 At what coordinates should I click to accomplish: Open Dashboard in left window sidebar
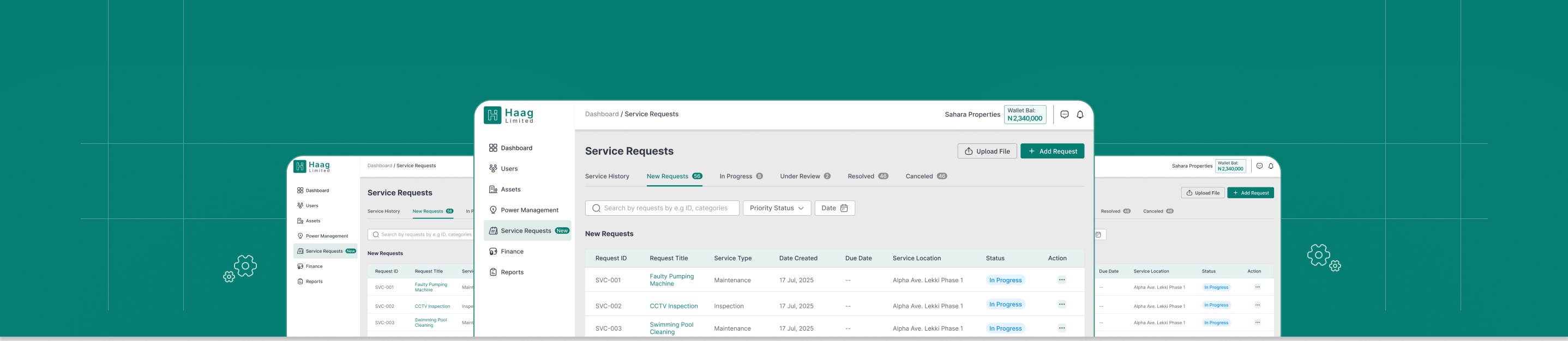pos(313,190)
